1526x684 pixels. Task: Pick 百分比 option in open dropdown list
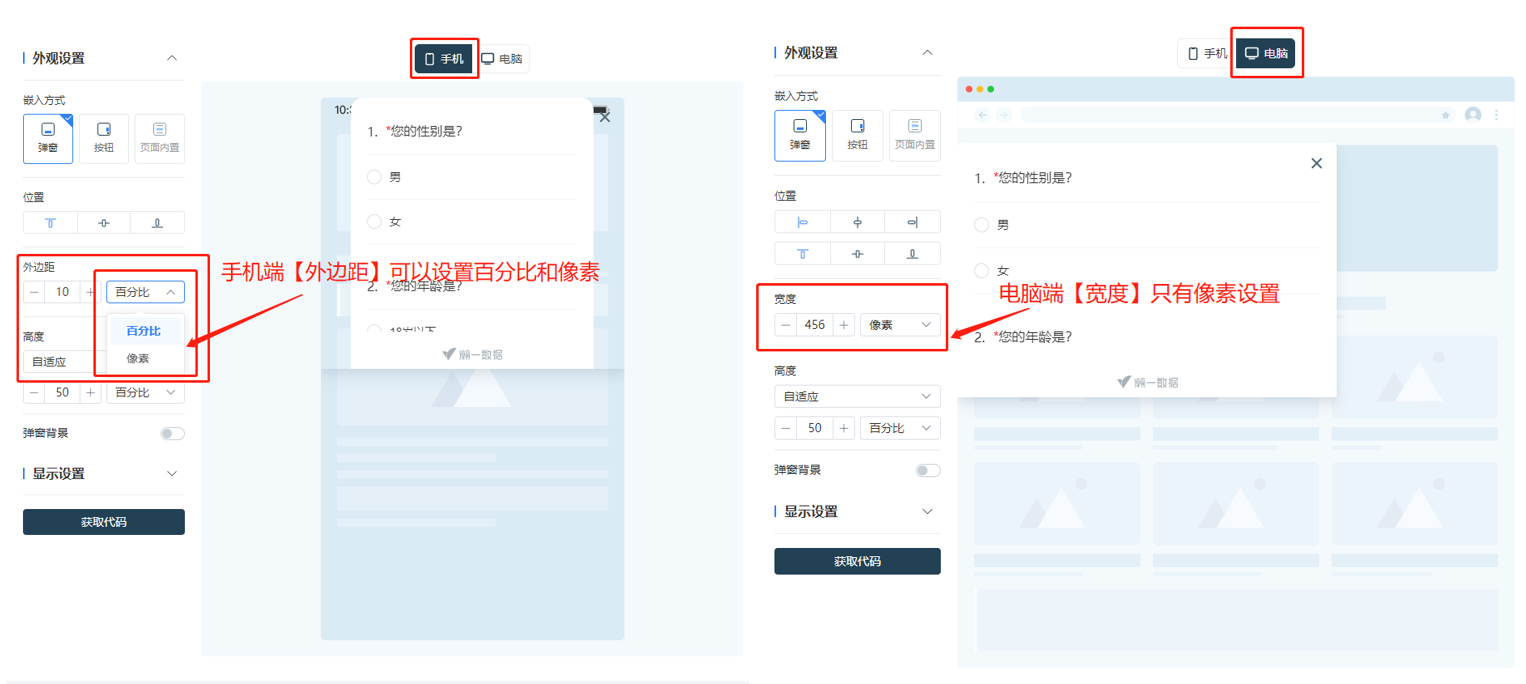(145, 331)
